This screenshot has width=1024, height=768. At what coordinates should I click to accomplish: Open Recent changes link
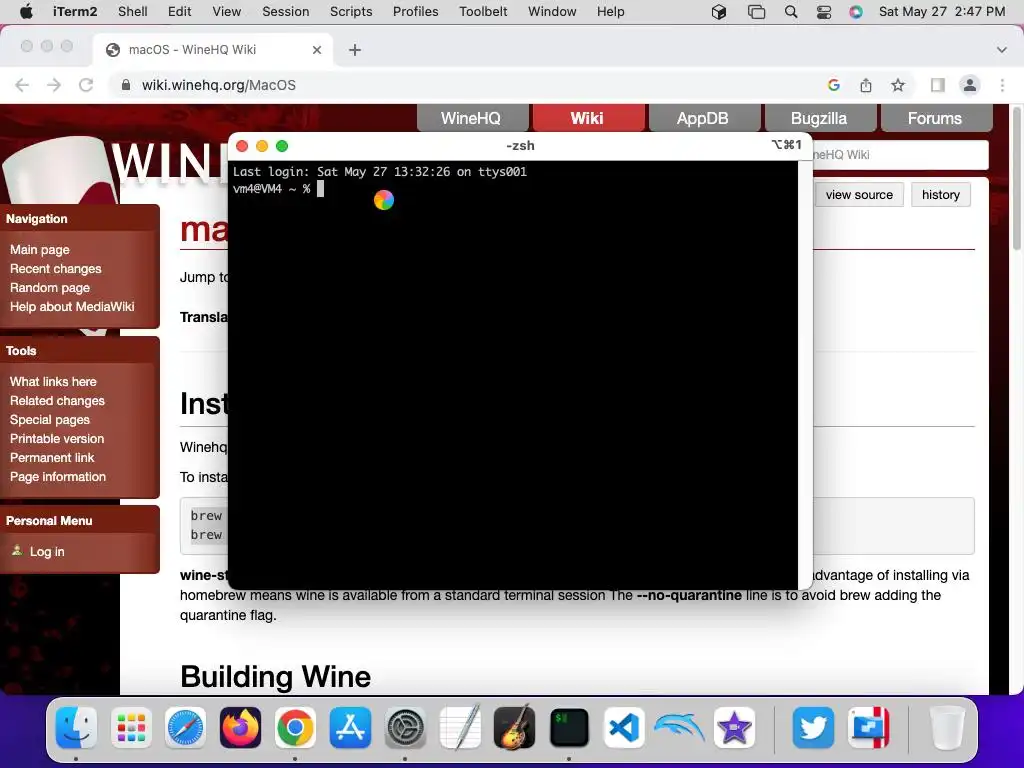click(x=56, y=268)
